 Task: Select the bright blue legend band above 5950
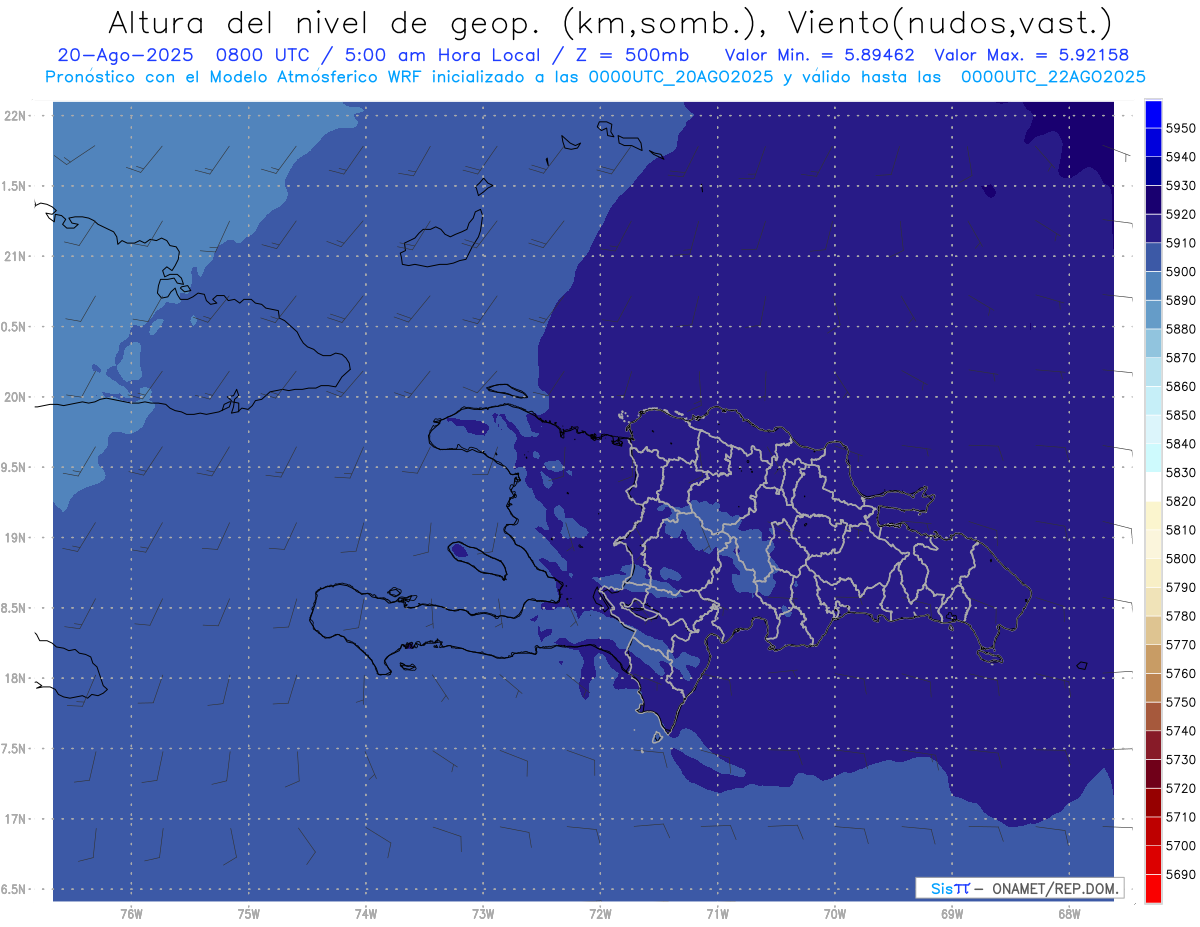pos(1153,114)
